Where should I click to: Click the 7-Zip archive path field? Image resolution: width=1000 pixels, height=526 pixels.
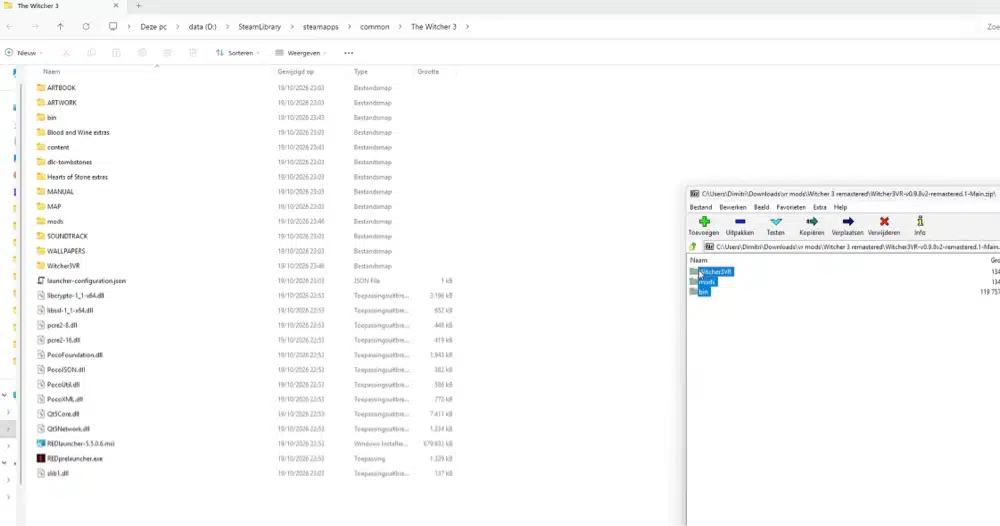(x=852, y=247)
